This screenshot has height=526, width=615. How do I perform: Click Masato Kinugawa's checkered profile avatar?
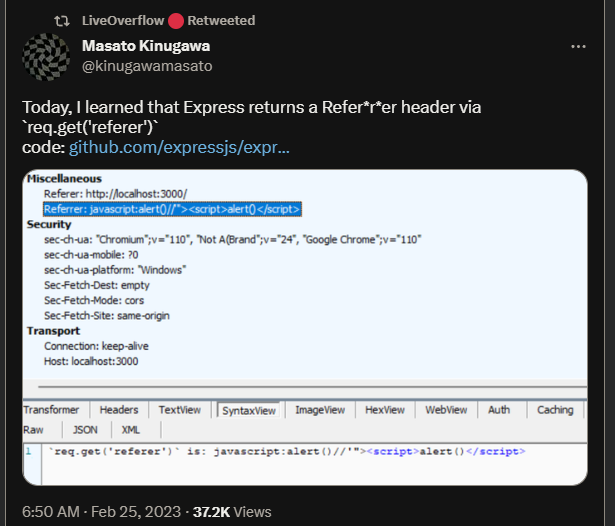[46, 57]
